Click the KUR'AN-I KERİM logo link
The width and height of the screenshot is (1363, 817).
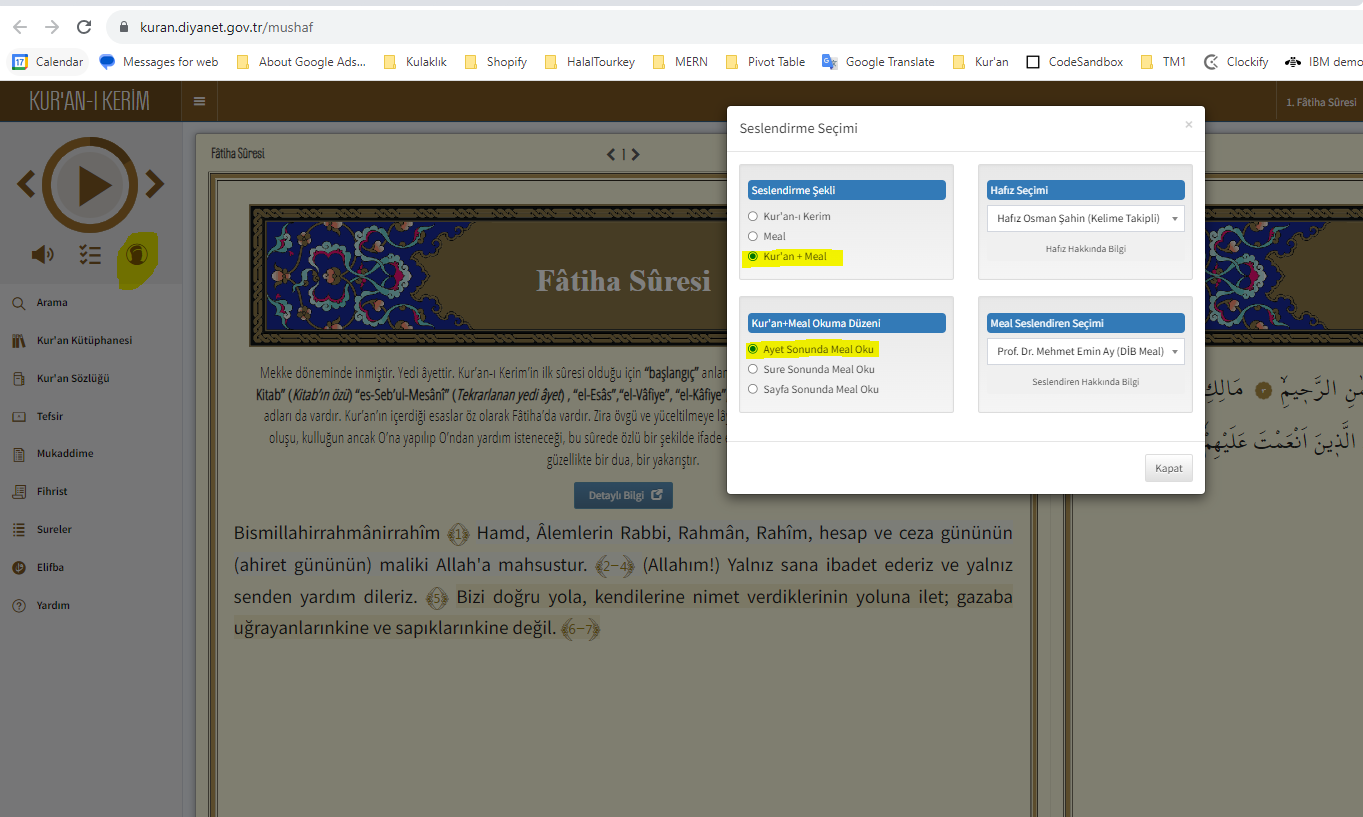[90, 101]
